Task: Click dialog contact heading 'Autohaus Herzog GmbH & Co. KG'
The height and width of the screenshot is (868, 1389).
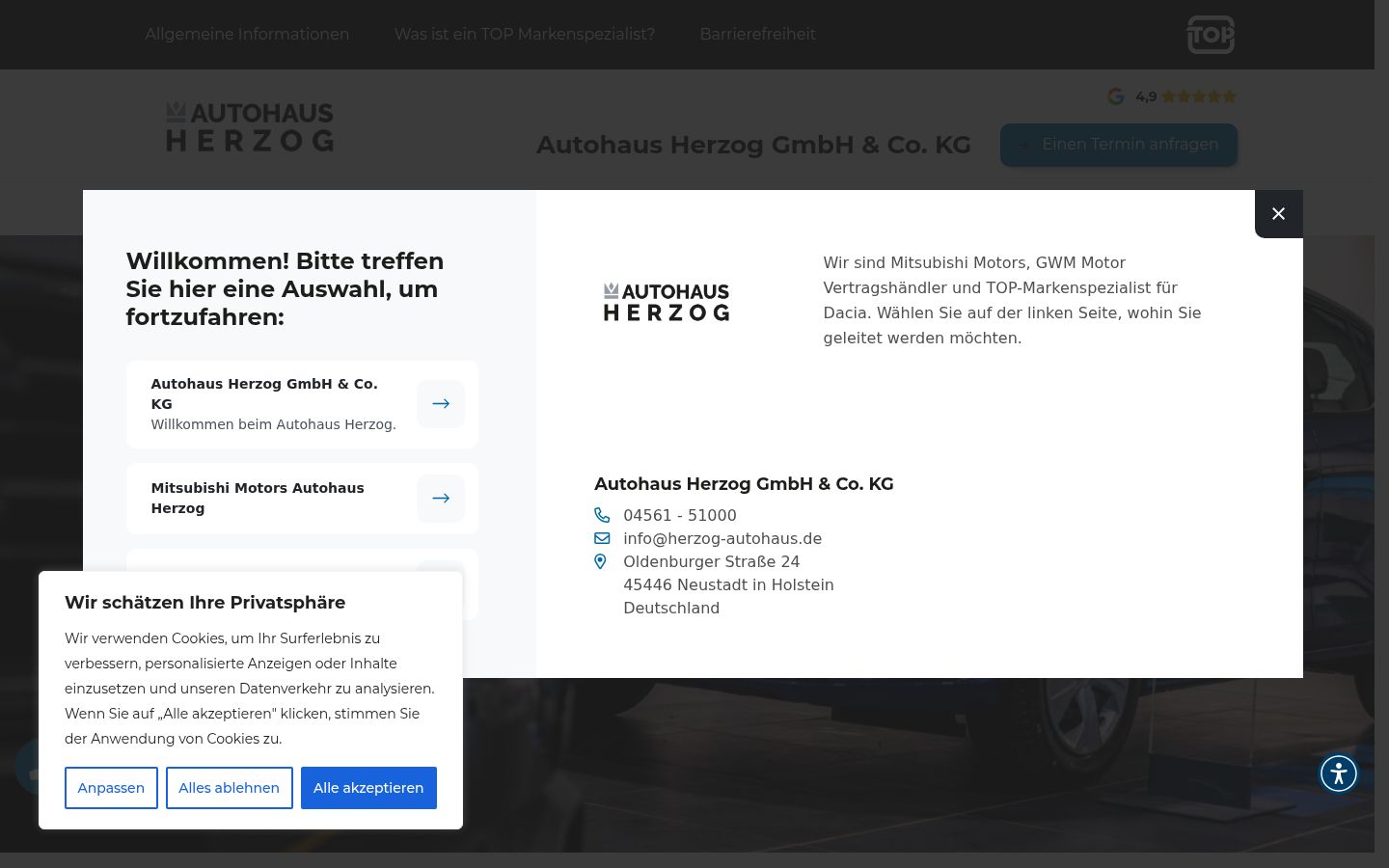Action: (744, 484)
